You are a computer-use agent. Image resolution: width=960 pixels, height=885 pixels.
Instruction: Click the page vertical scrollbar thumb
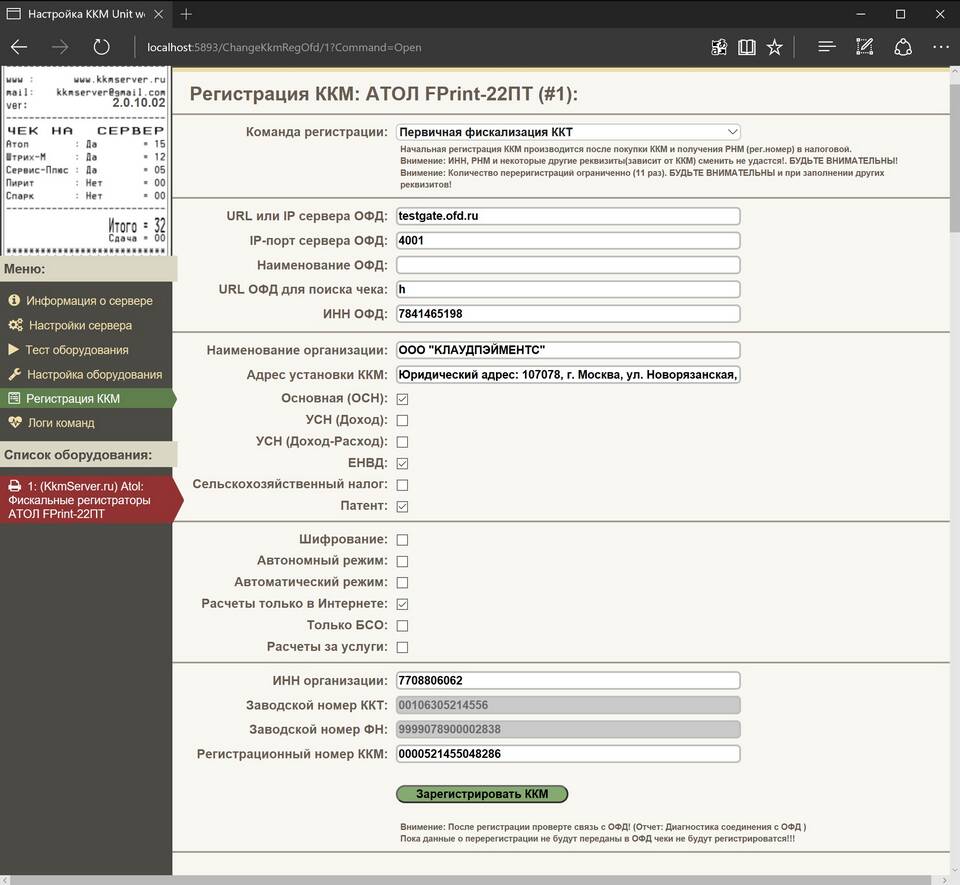pyautogui.click(x=954, y=158)
